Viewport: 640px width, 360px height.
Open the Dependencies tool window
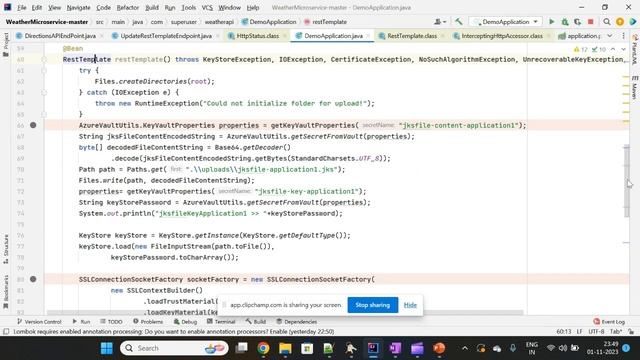point(296,322)
